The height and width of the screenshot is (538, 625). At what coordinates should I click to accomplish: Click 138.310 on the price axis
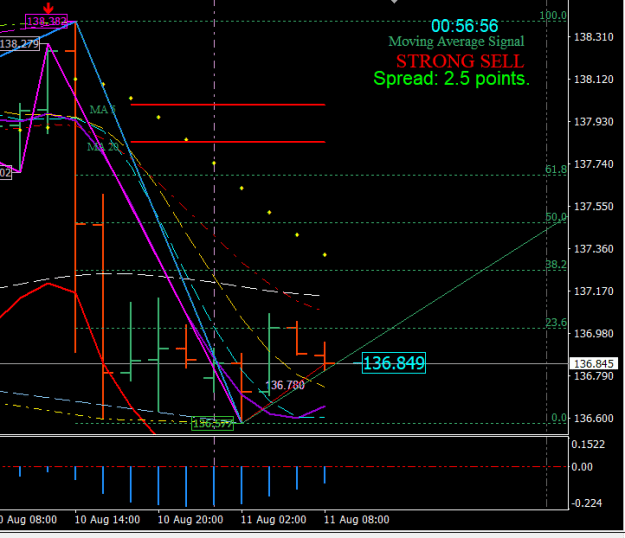coord(593,37)
